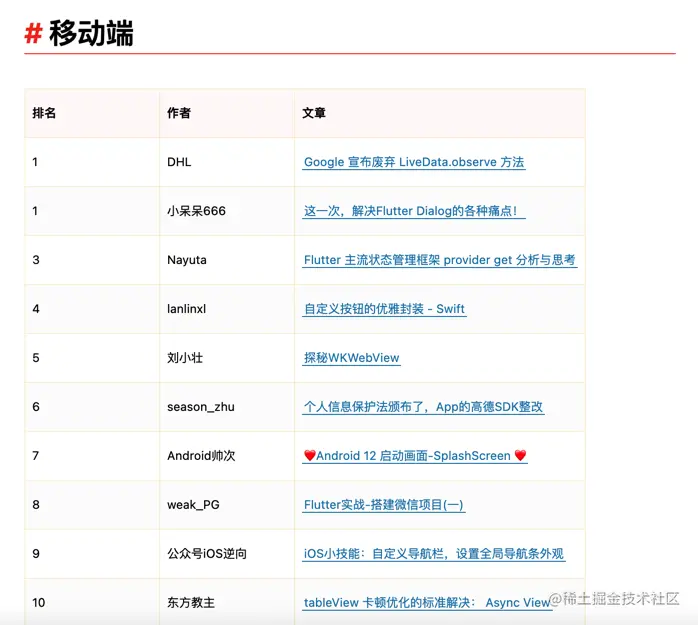Select author name 公众号iOS逆向
This screenshot has height=625, width=698.
pyautogui.click(x=207, y=554)
